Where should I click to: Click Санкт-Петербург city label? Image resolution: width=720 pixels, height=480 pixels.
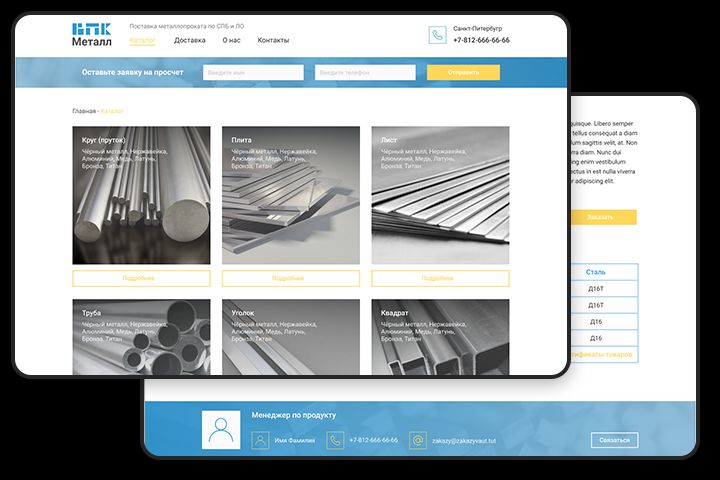point(478,28)
